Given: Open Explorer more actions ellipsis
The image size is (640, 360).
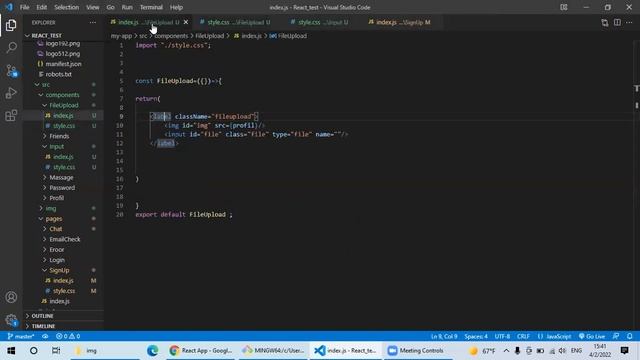Looking at the screenshot, I should [93, 22].
